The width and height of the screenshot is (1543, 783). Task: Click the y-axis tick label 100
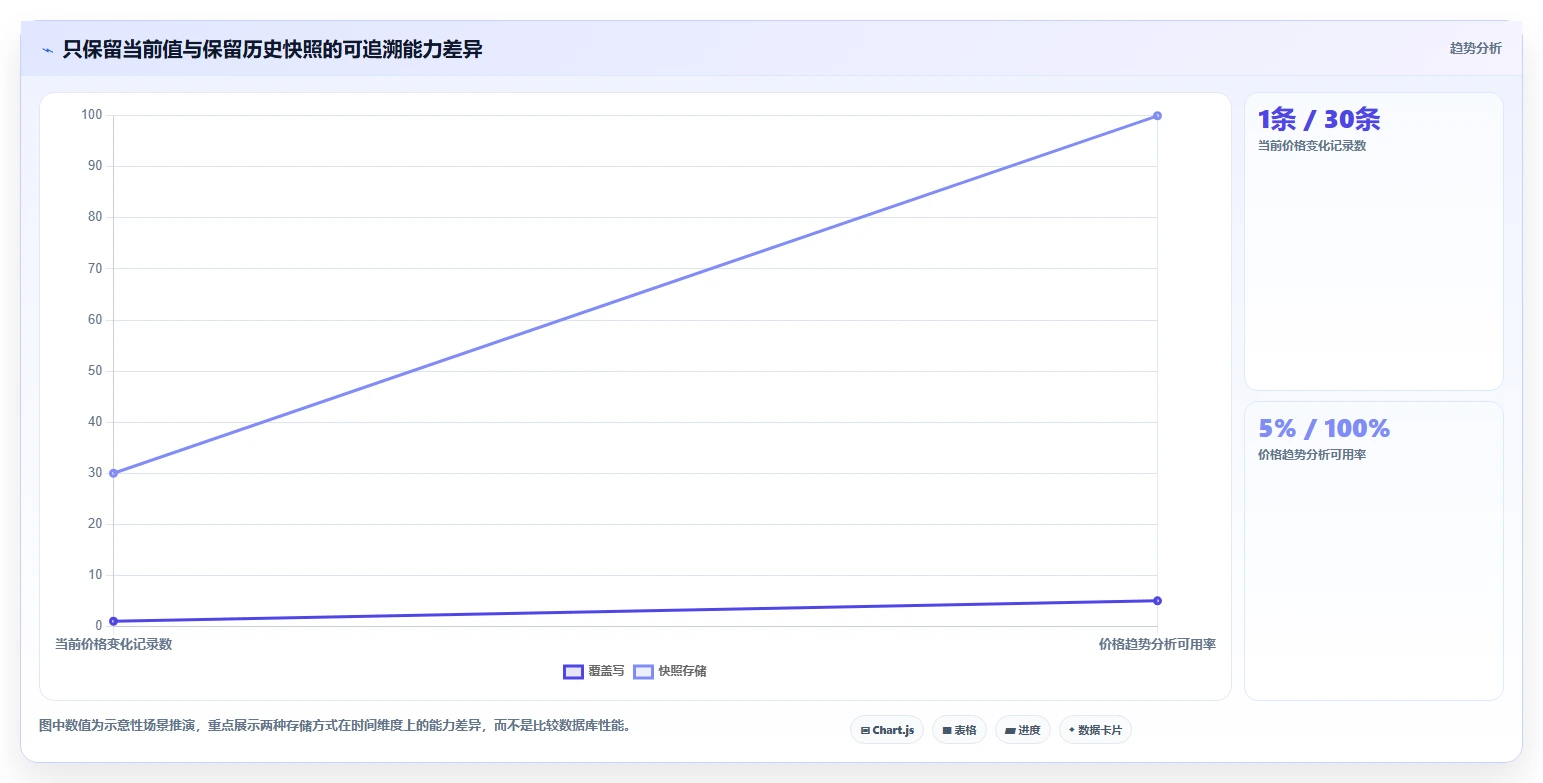click(x=92, y=115)
